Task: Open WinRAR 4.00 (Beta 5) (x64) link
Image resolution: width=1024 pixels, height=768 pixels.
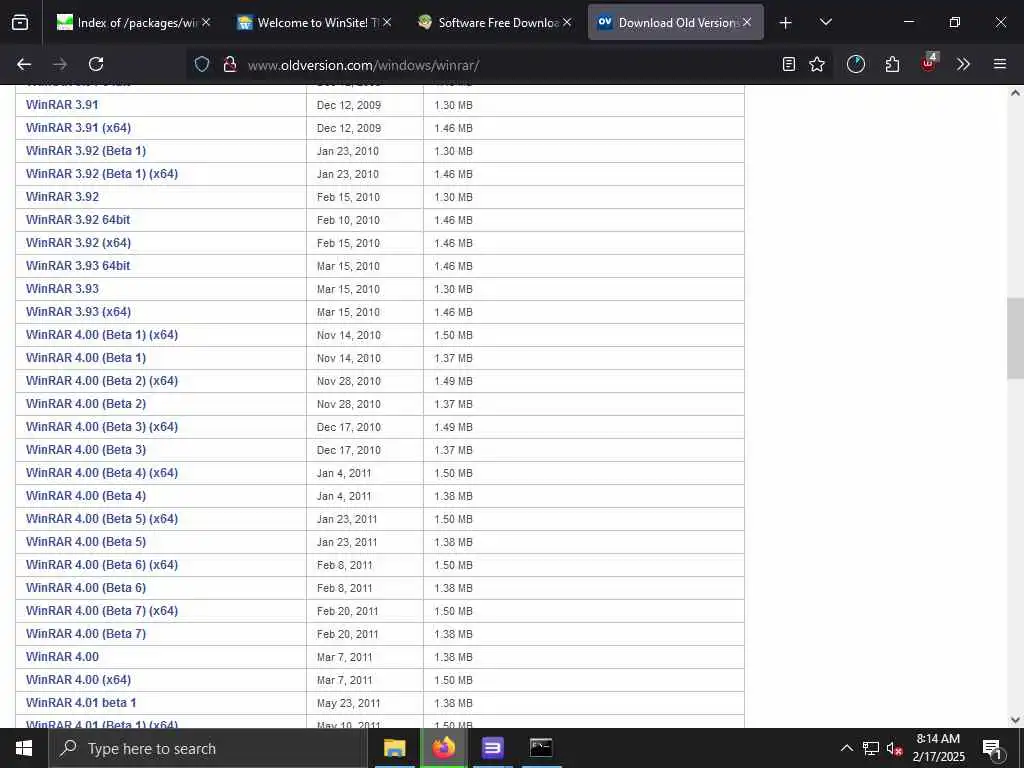Action: click(102, 519)
